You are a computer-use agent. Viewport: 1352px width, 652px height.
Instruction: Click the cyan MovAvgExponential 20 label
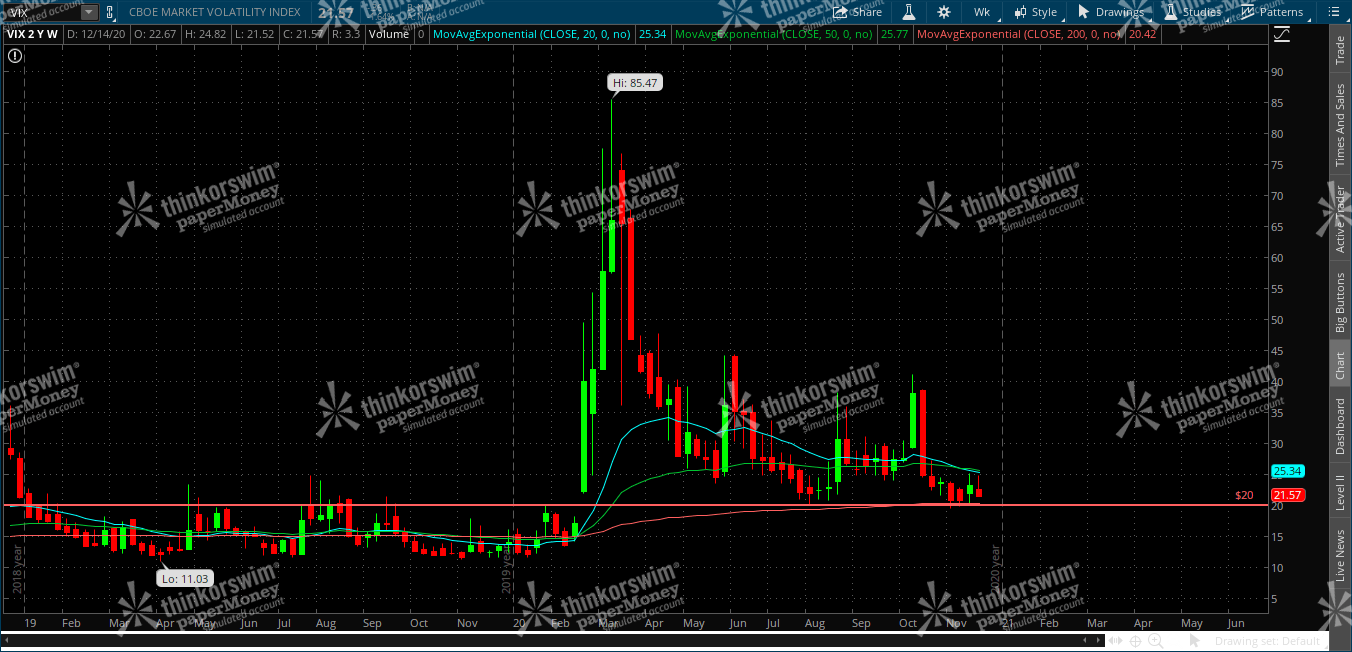(x=532, y=34)
